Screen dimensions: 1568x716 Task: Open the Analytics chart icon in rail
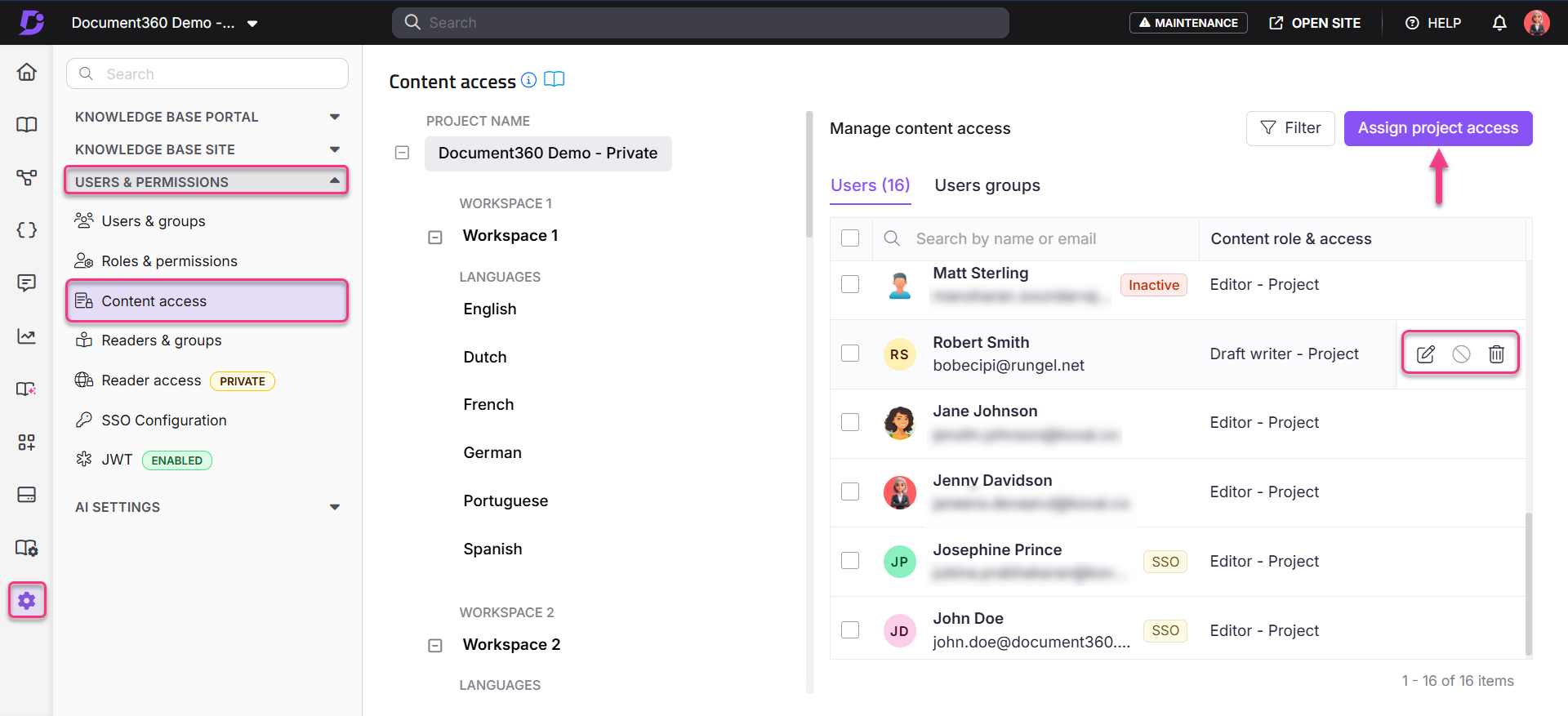[27, 336]
